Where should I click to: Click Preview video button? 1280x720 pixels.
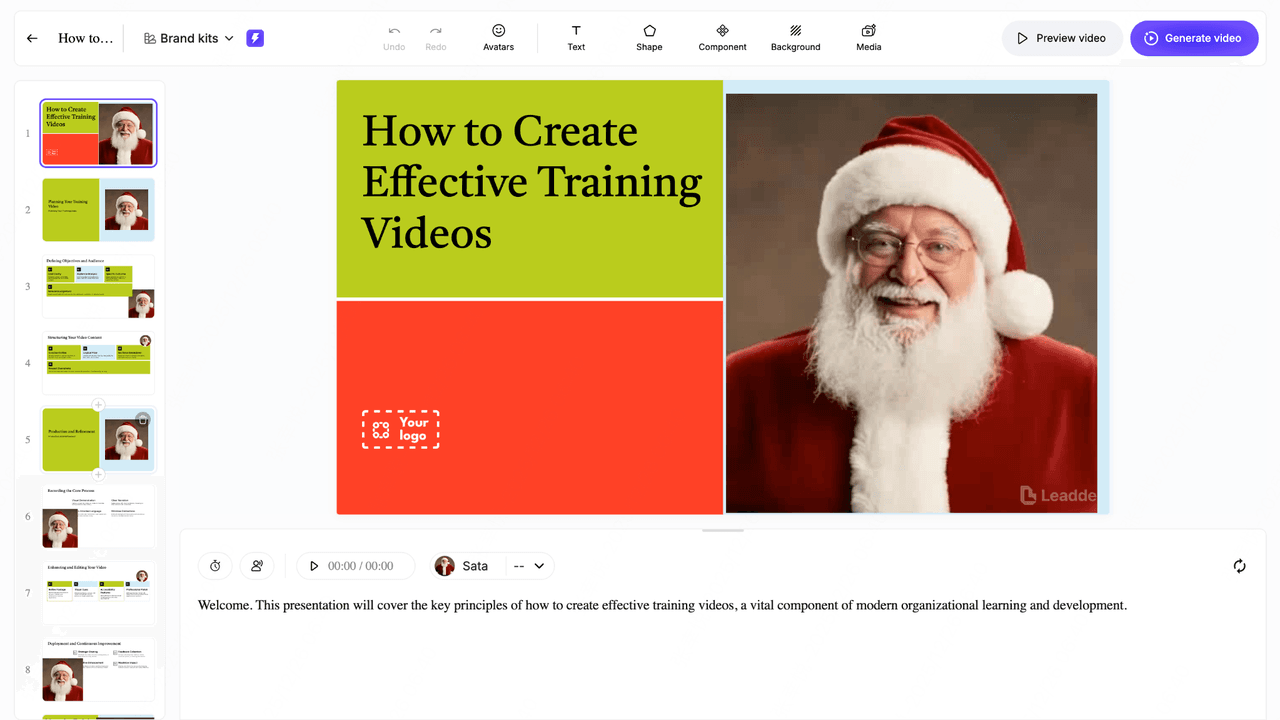[x=1062, y=38]
